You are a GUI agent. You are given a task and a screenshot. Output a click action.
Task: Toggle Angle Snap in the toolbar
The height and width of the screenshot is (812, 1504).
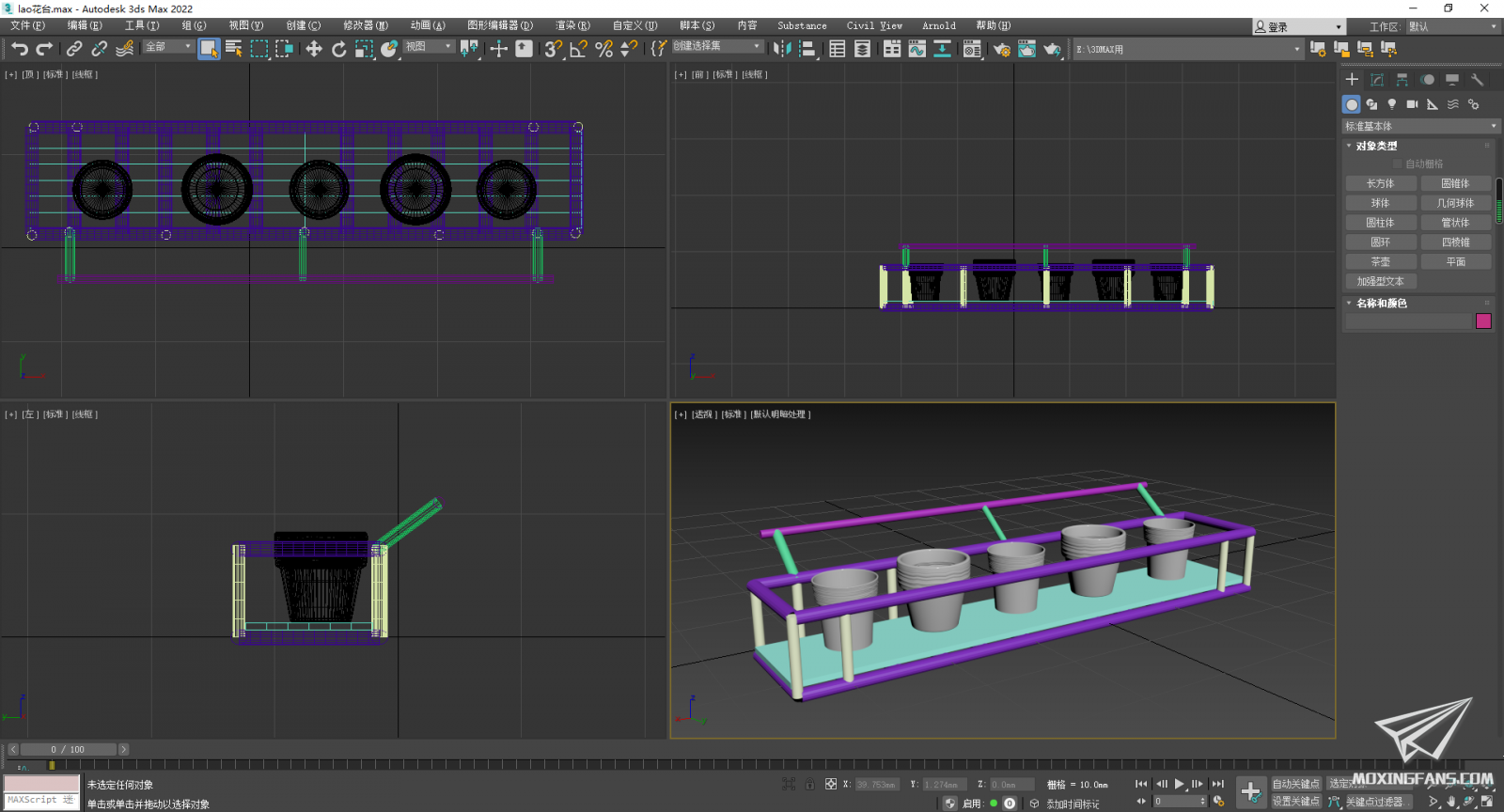(578, 49)
